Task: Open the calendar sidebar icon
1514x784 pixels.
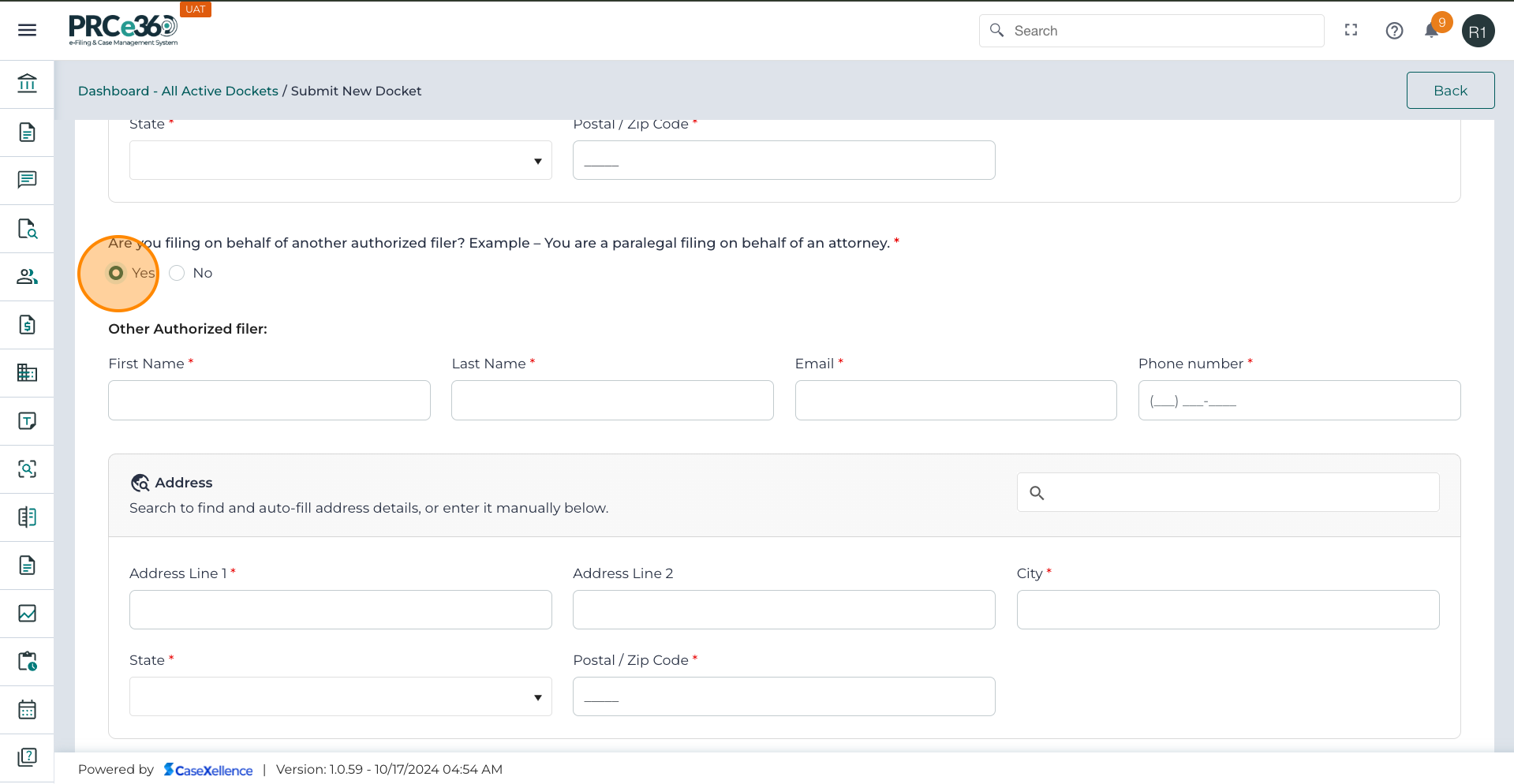Action: (x=27, y=710)
